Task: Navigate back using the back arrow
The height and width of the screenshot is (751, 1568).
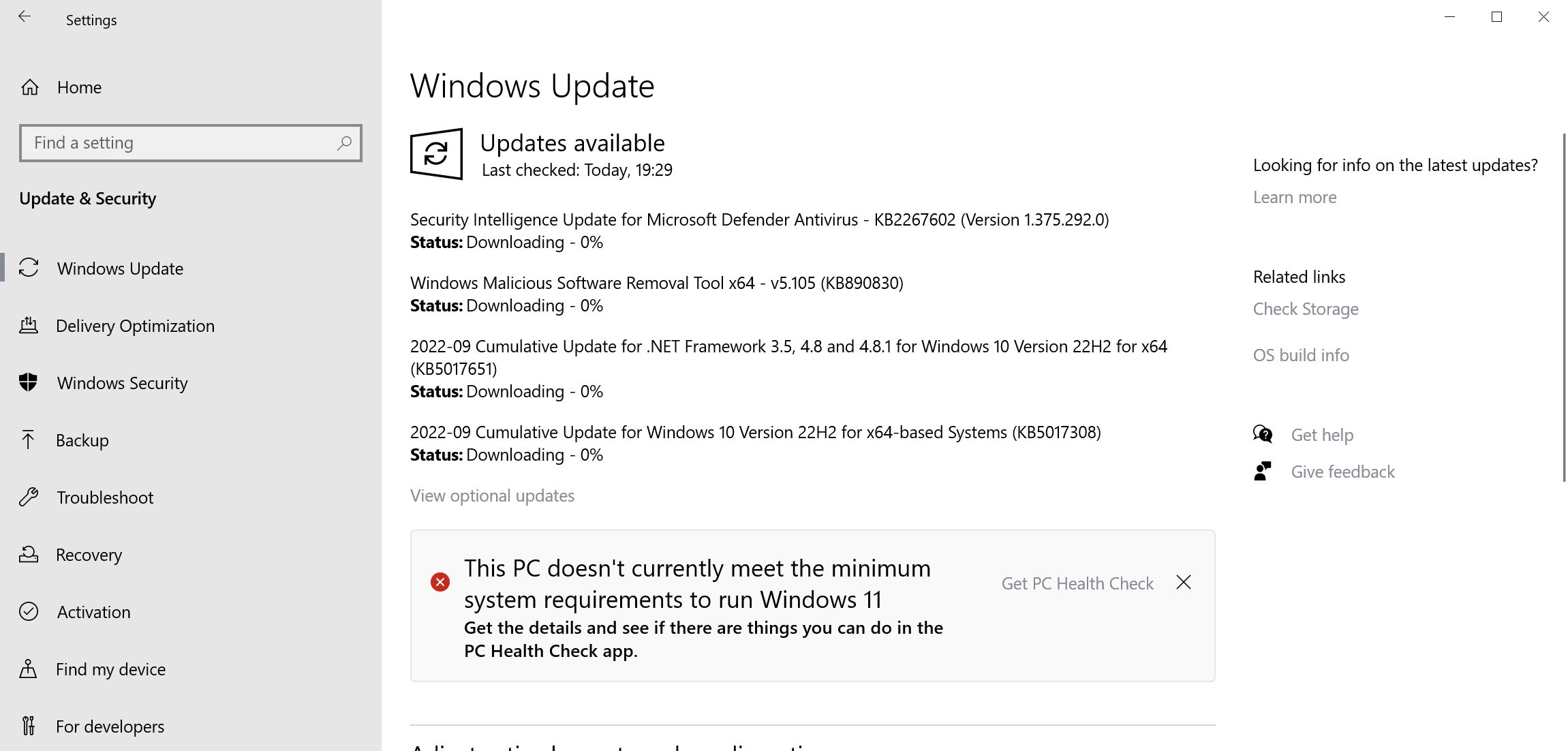Action: pyautogui.click(x=24, y=17)
